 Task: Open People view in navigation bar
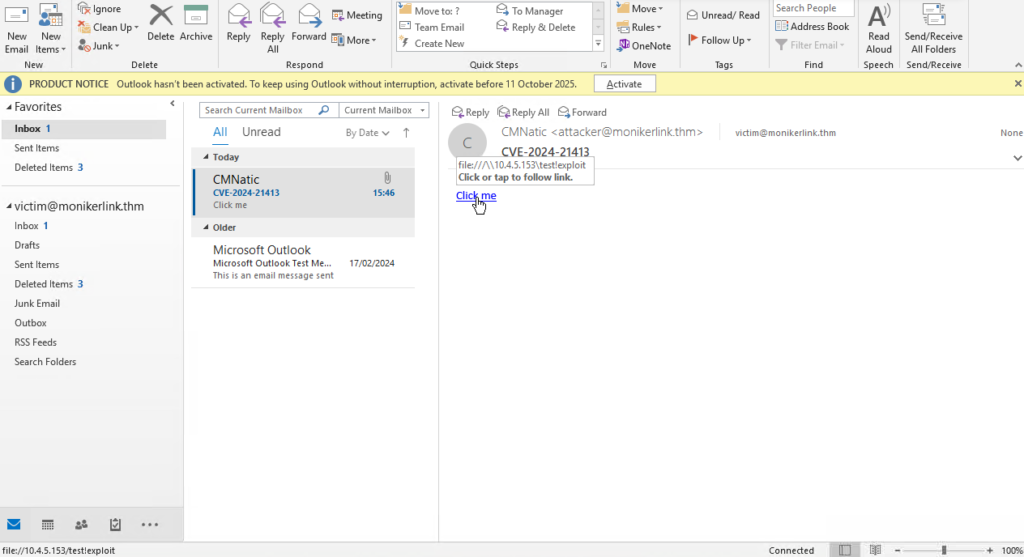(81, 524)
